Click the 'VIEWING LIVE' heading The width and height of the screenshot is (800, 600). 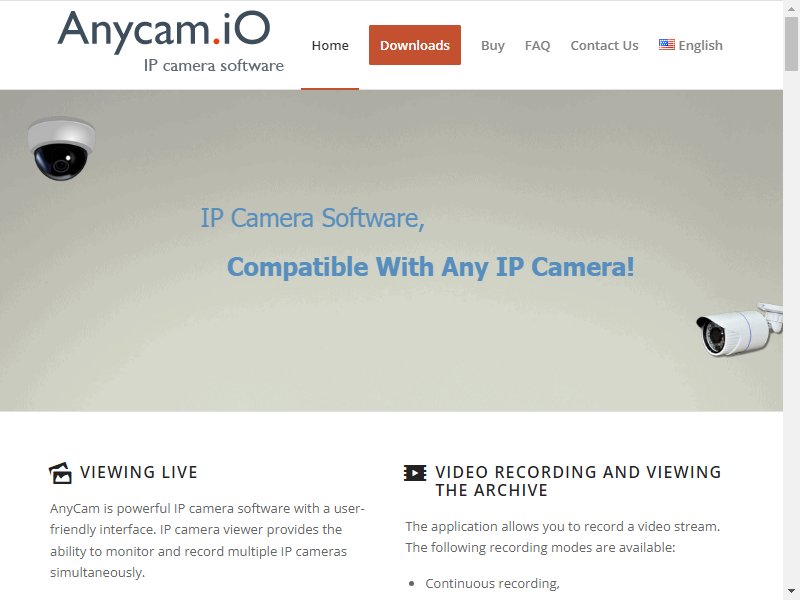click(x=139, y=472)
